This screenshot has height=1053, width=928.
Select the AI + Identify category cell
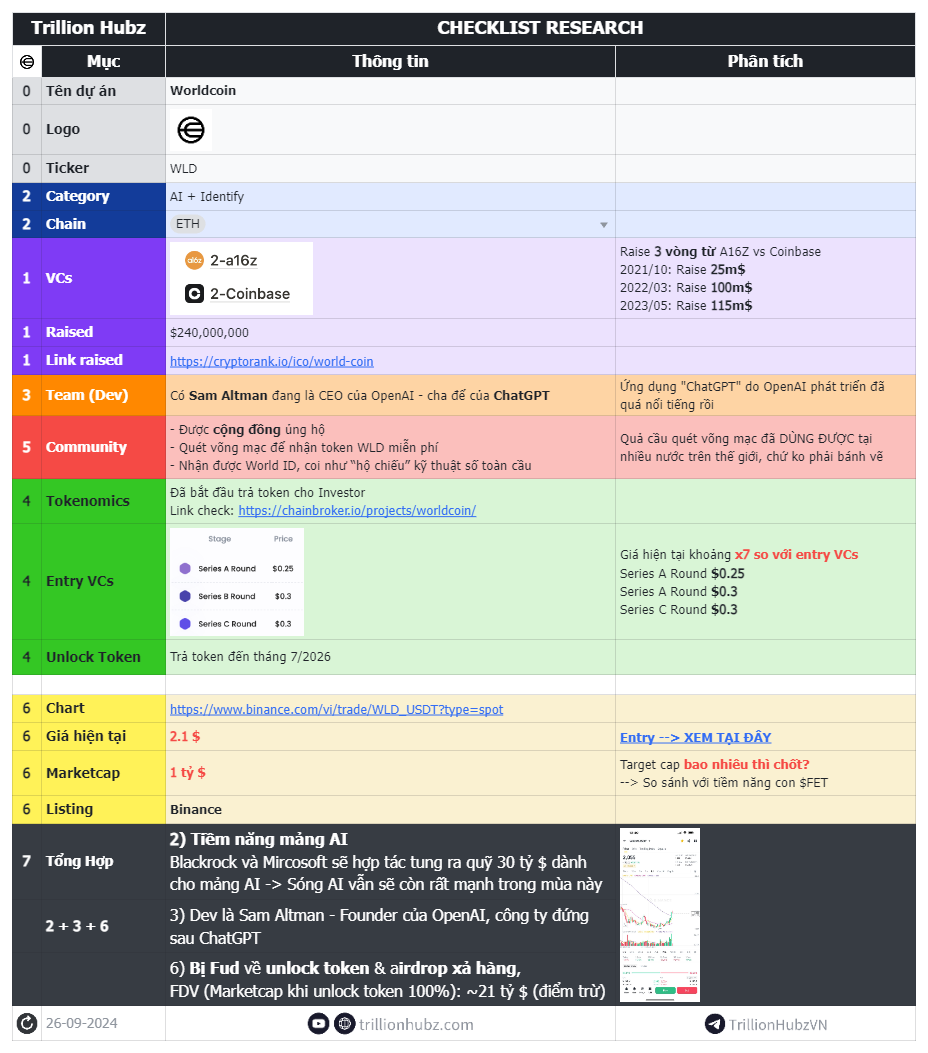point(390,197)
